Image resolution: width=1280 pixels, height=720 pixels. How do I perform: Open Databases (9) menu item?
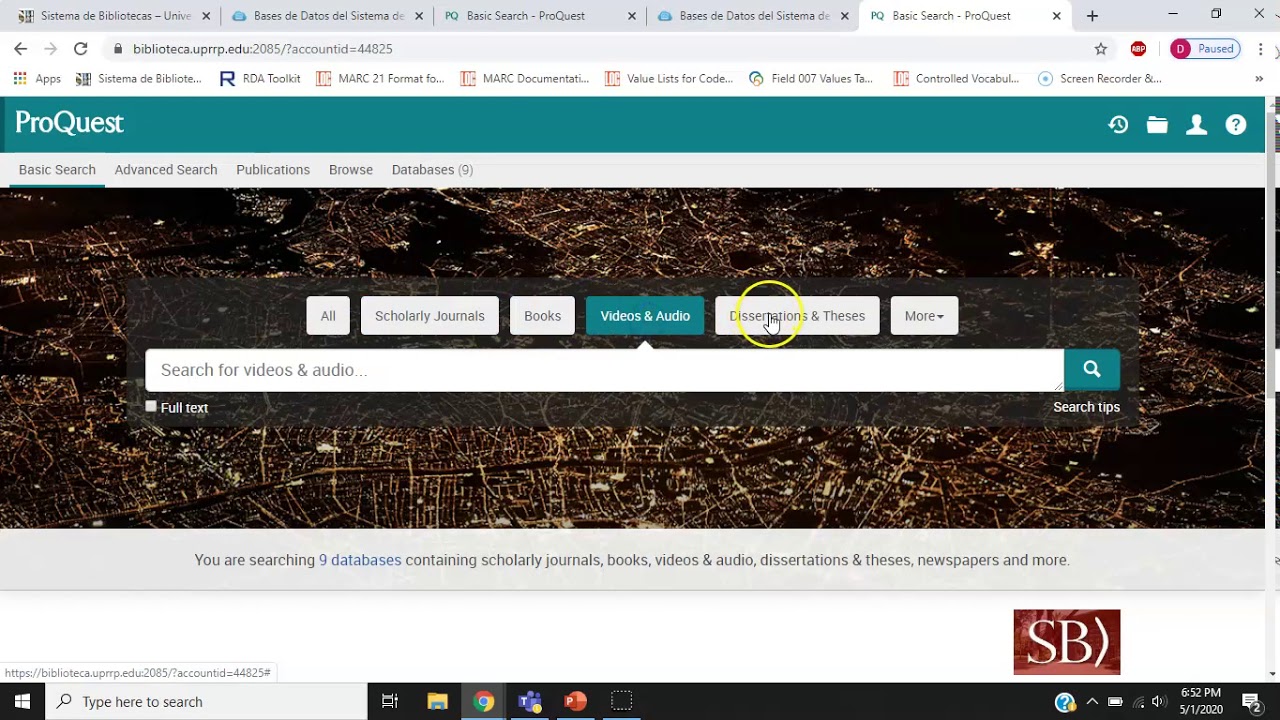432,170
